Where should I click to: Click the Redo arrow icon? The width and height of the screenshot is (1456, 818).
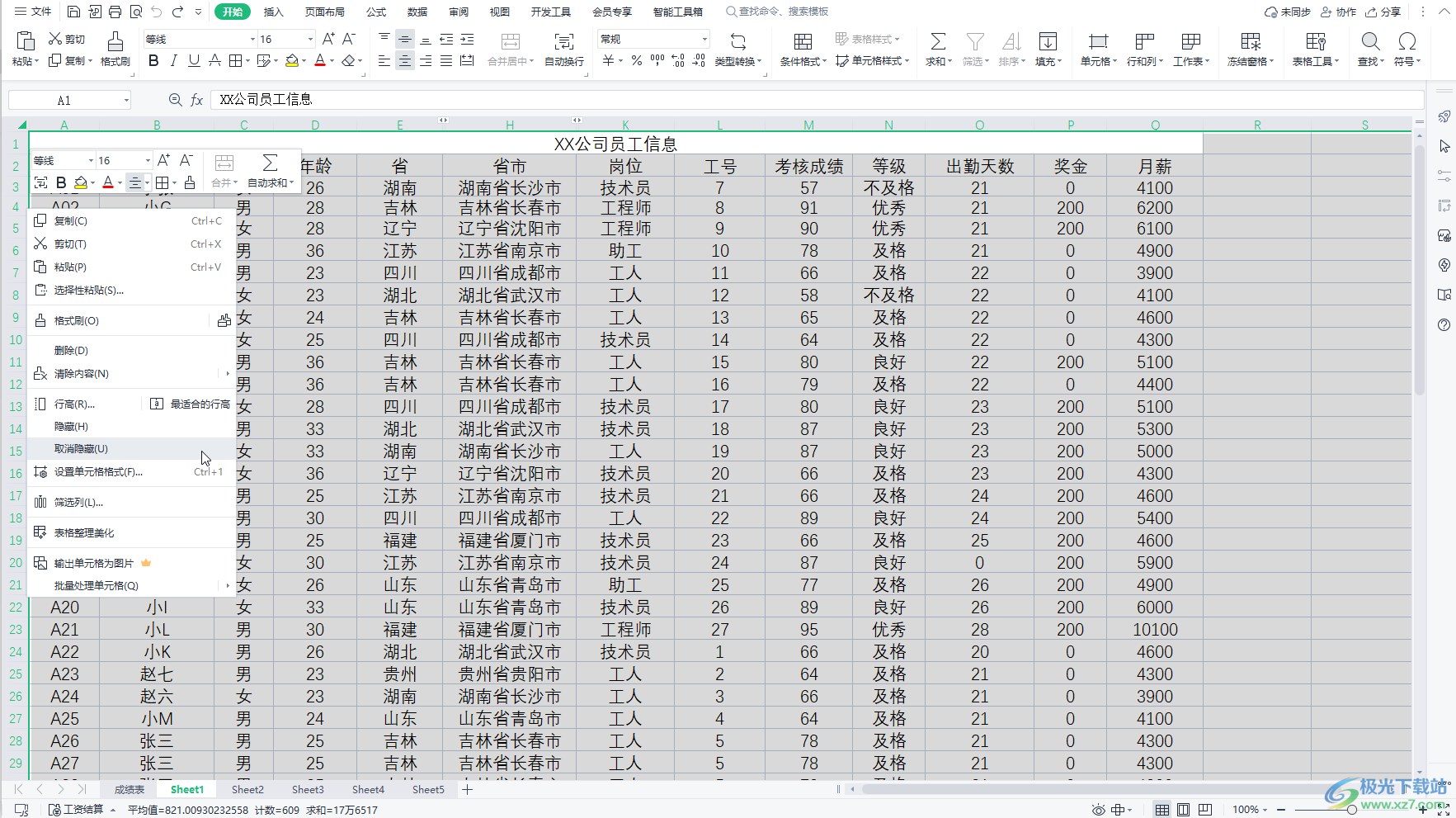click(x=177, y=12)
